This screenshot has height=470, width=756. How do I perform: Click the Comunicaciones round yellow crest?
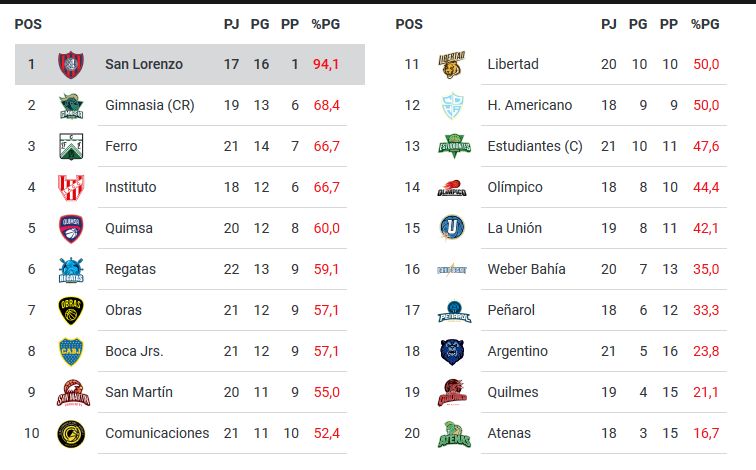[71, 434]
